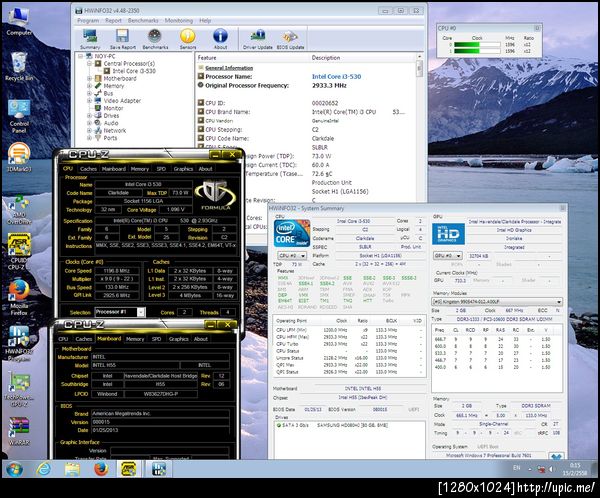Open the Mozilla Firefox desktop icon
This screenshot has width=600, height=498.
coord(19,297)
